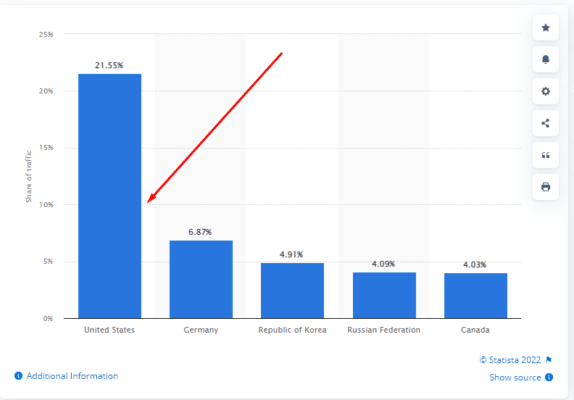Open the Additional Information link

[x=72, y=376]
